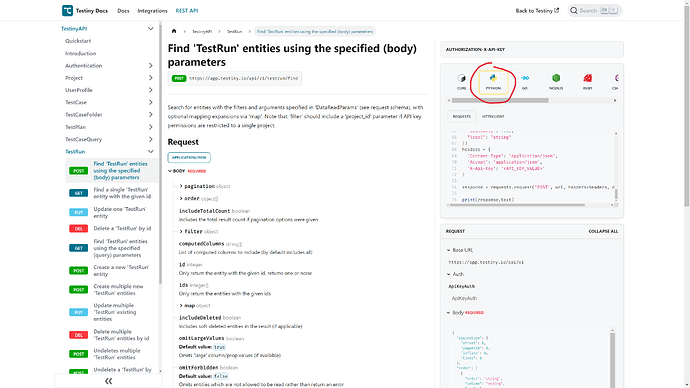Image resolution: width=690 pixels, height=388 pixels.
Task: Open the REST API nav item
Action: (187, 11)
